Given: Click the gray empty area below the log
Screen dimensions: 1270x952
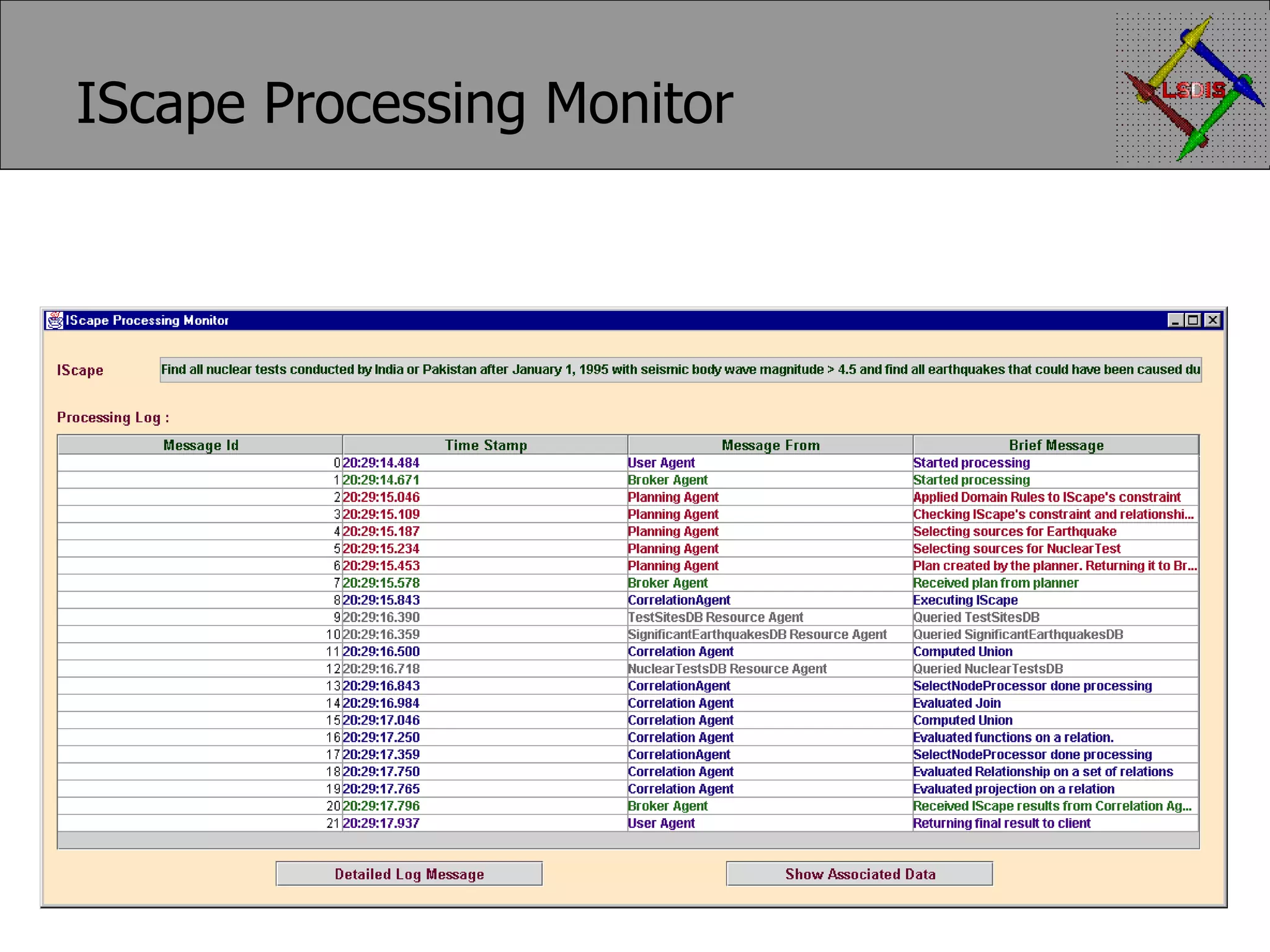Looking at the screenshot, I should (628, 840).
